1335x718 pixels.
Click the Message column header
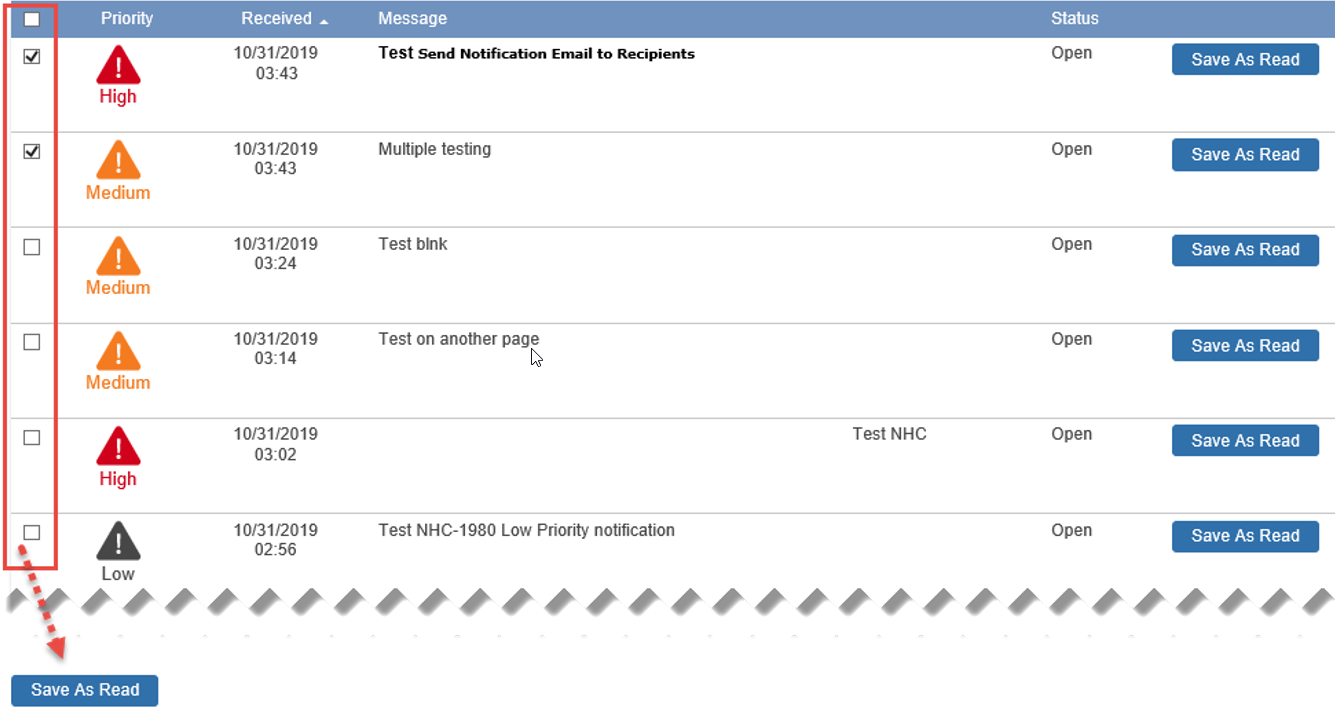pos(412,19)
